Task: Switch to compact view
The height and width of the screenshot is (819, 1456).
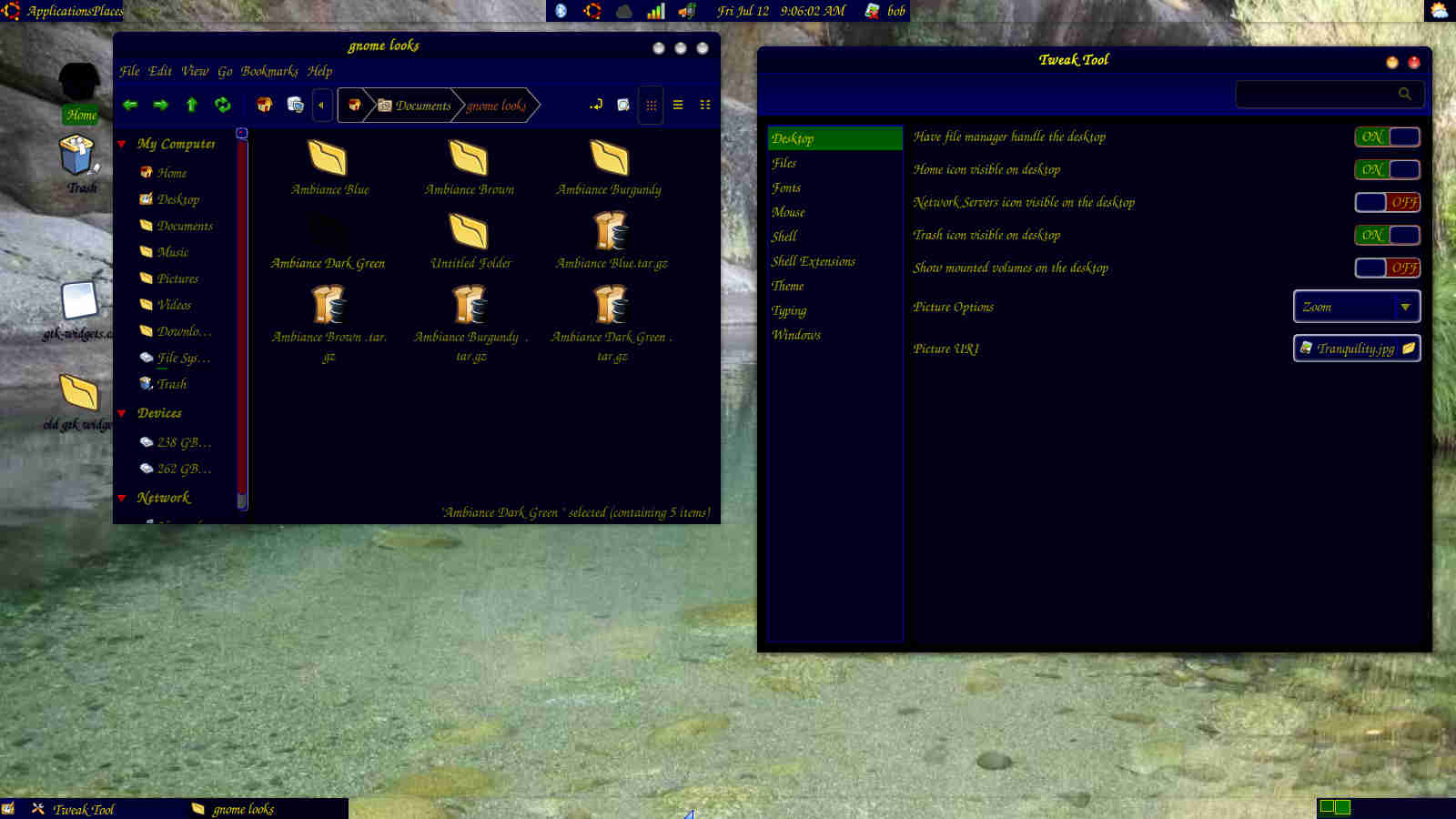Action: pos(705,105)
